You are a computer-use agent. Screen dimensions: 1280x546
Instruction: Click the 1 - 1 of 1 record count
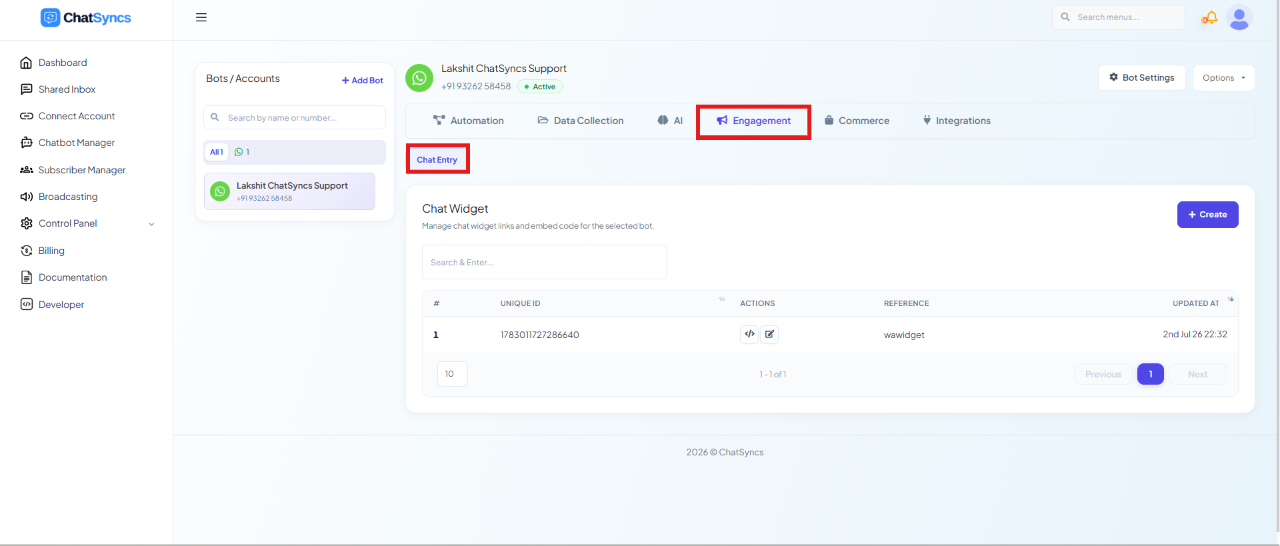point(773,374)
